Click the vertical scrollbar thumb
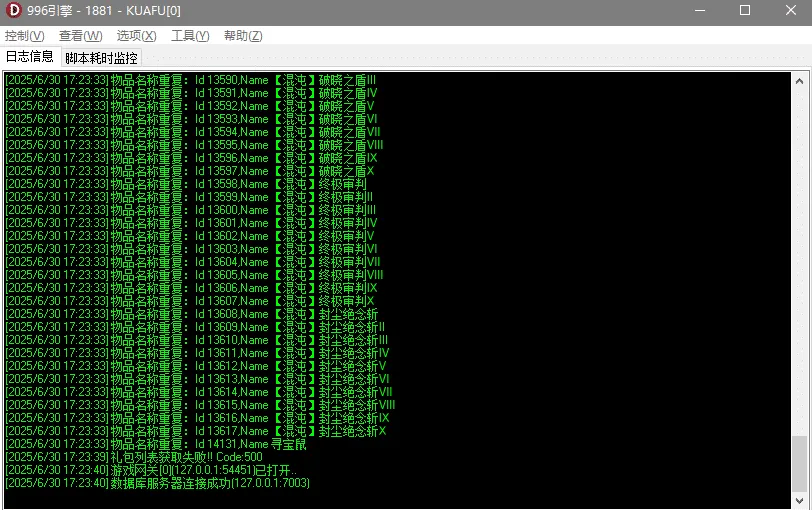This screenshot has height=510, width=812. (799, 463)
